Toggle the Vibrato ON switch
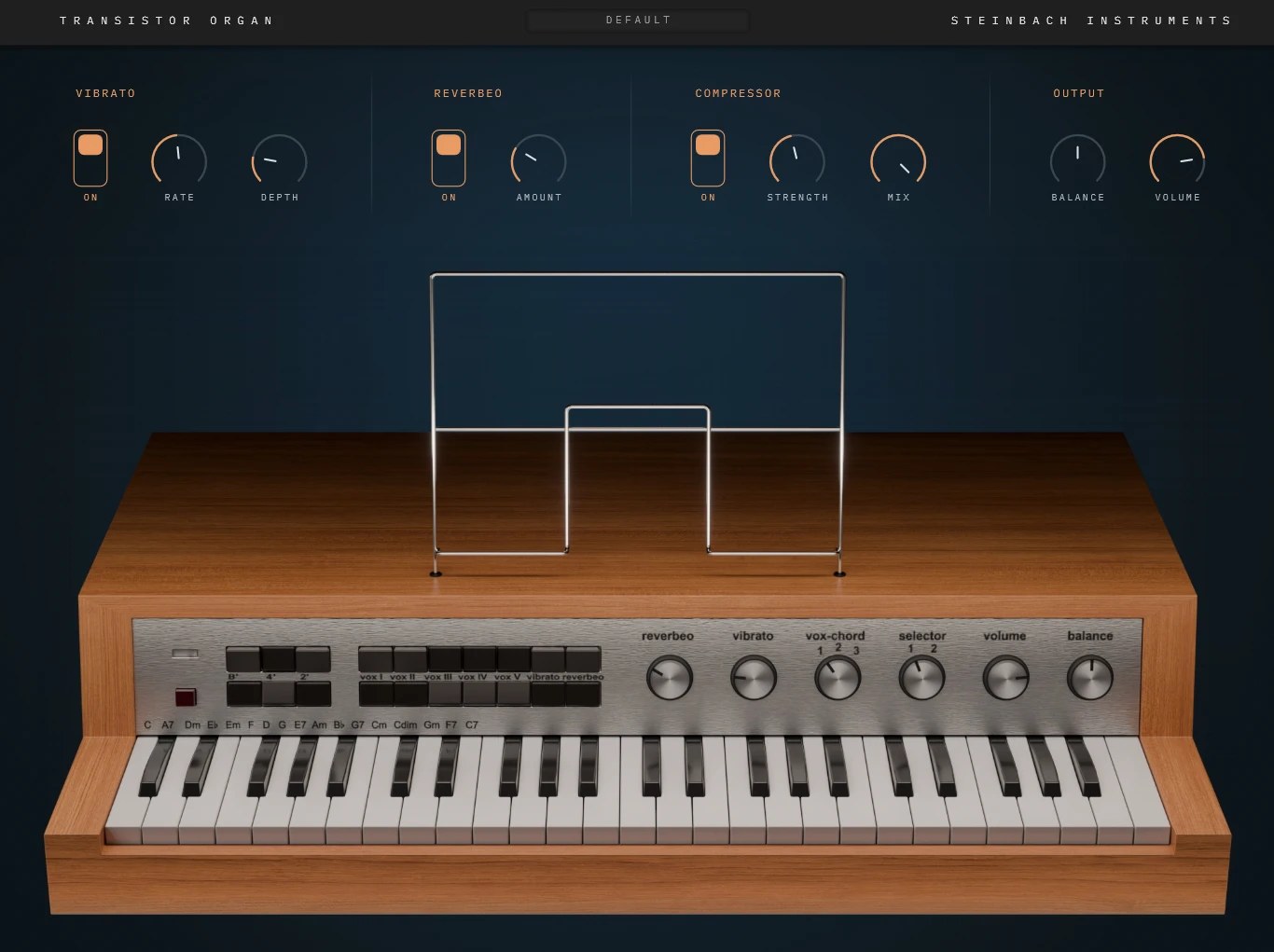 click(90, 158)
